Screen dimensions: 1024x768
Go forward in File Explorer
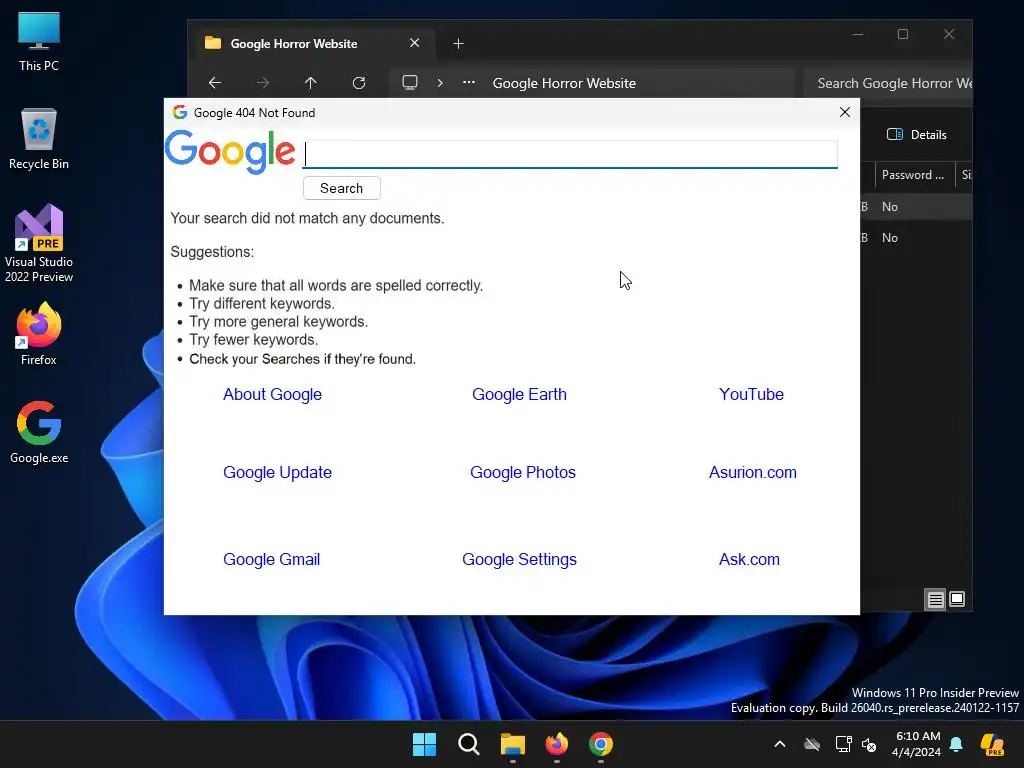(263, 83)
